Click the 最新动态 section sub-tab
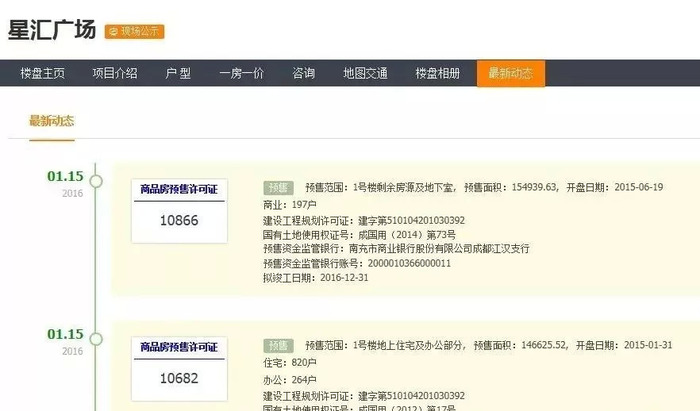The image size is (700, 411). tap(52, 121)
